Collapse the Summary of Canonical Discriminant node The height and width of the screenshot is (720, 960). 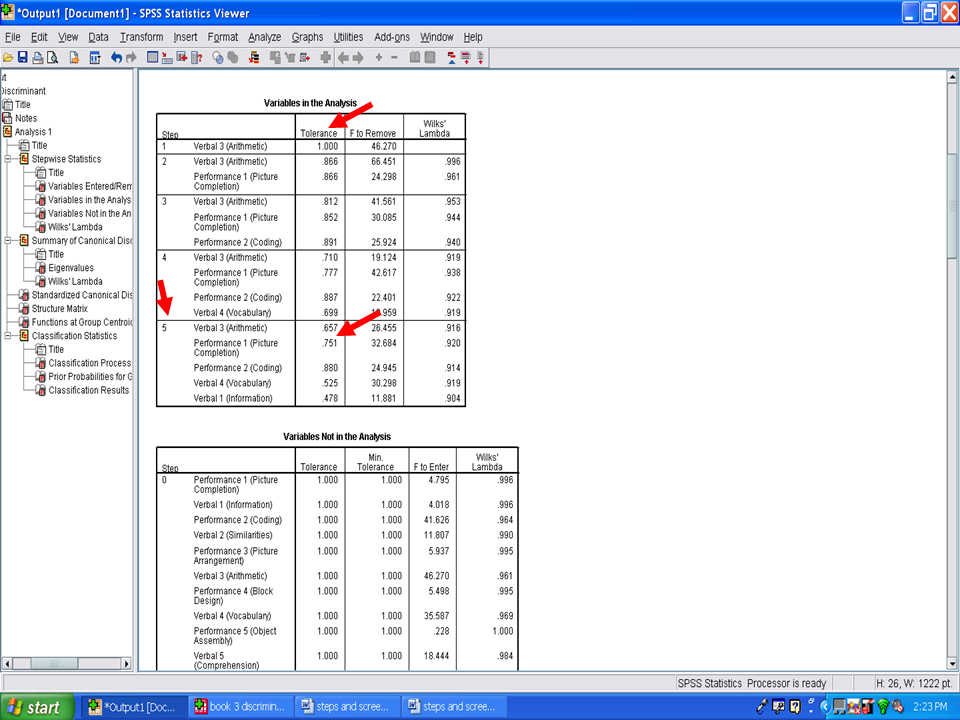tap(9, 241)
